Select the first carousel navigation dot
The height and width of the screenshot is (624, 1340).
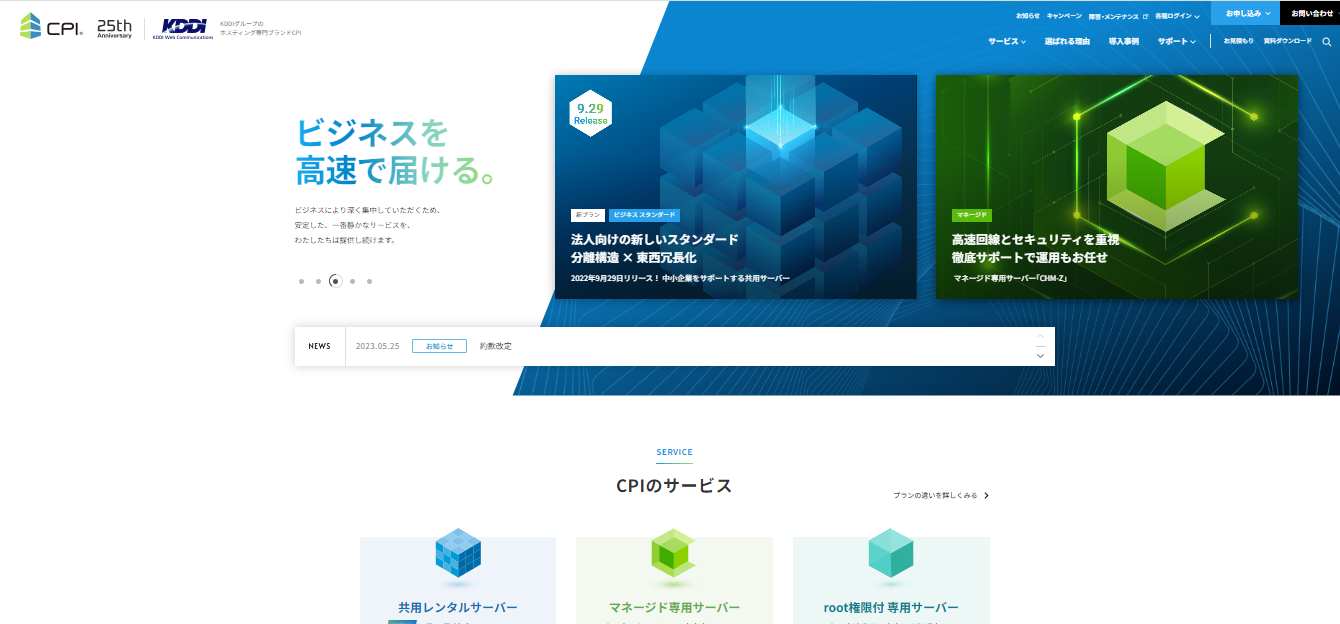(x=301, y=282)
